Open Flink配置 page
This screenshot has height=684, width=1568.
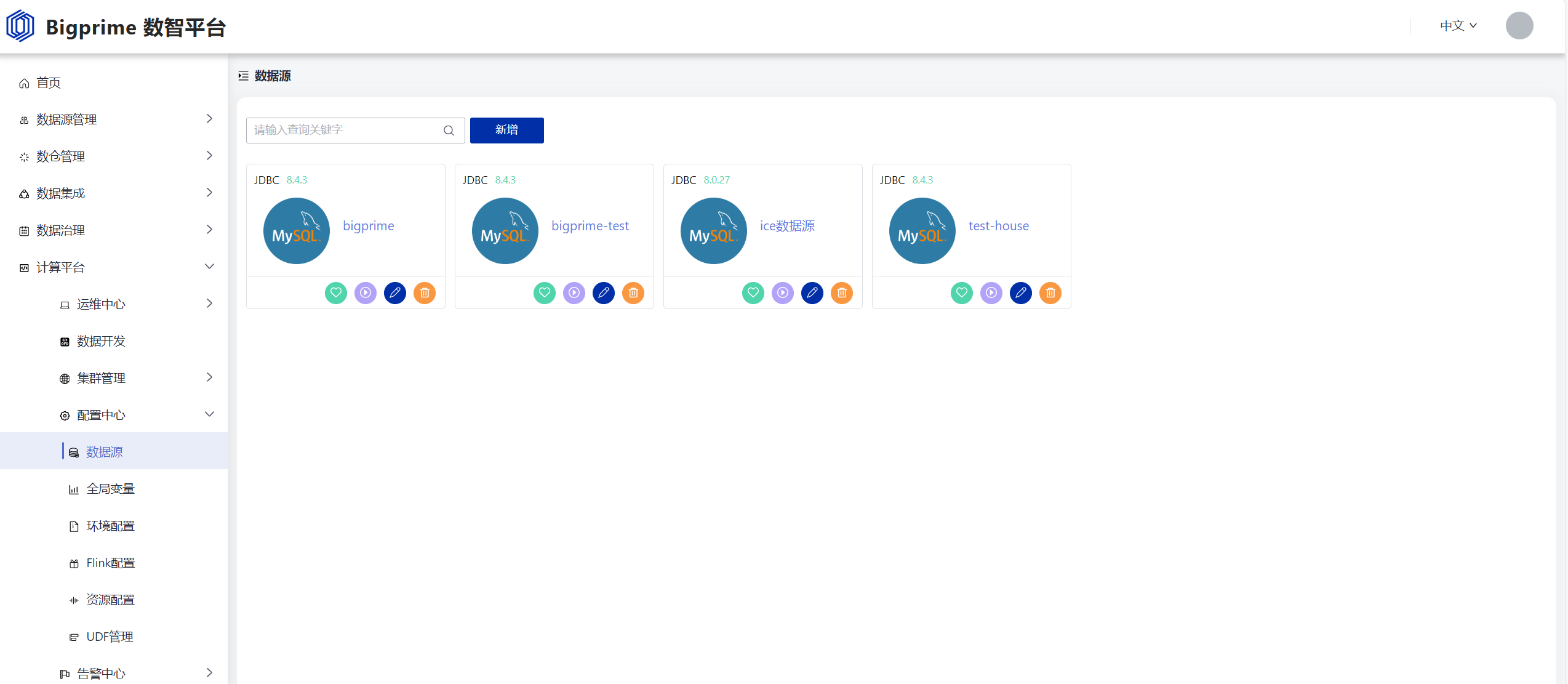[114, 562]
